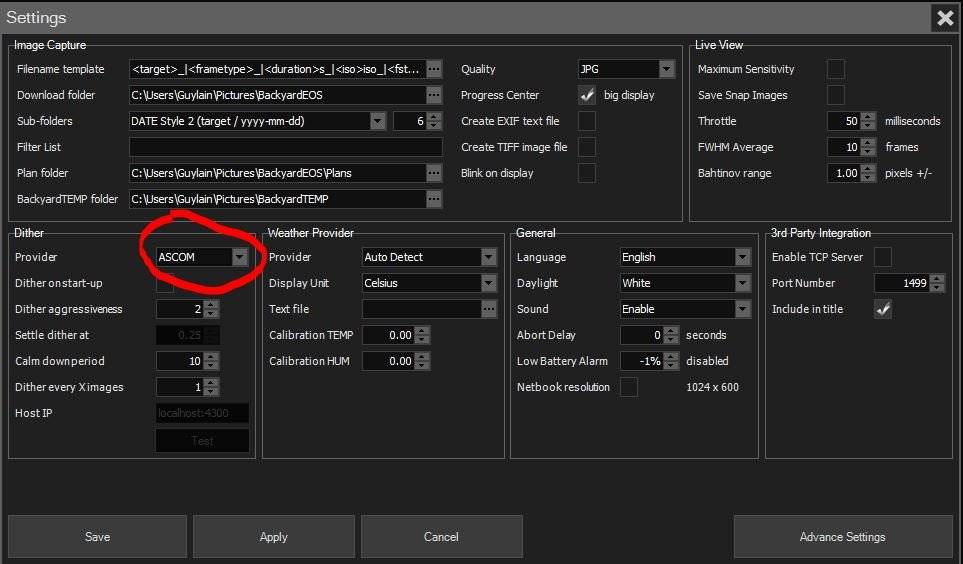Adjust the Dither aggressiveness stepper

pyautogui.click(x=211, y=308)
